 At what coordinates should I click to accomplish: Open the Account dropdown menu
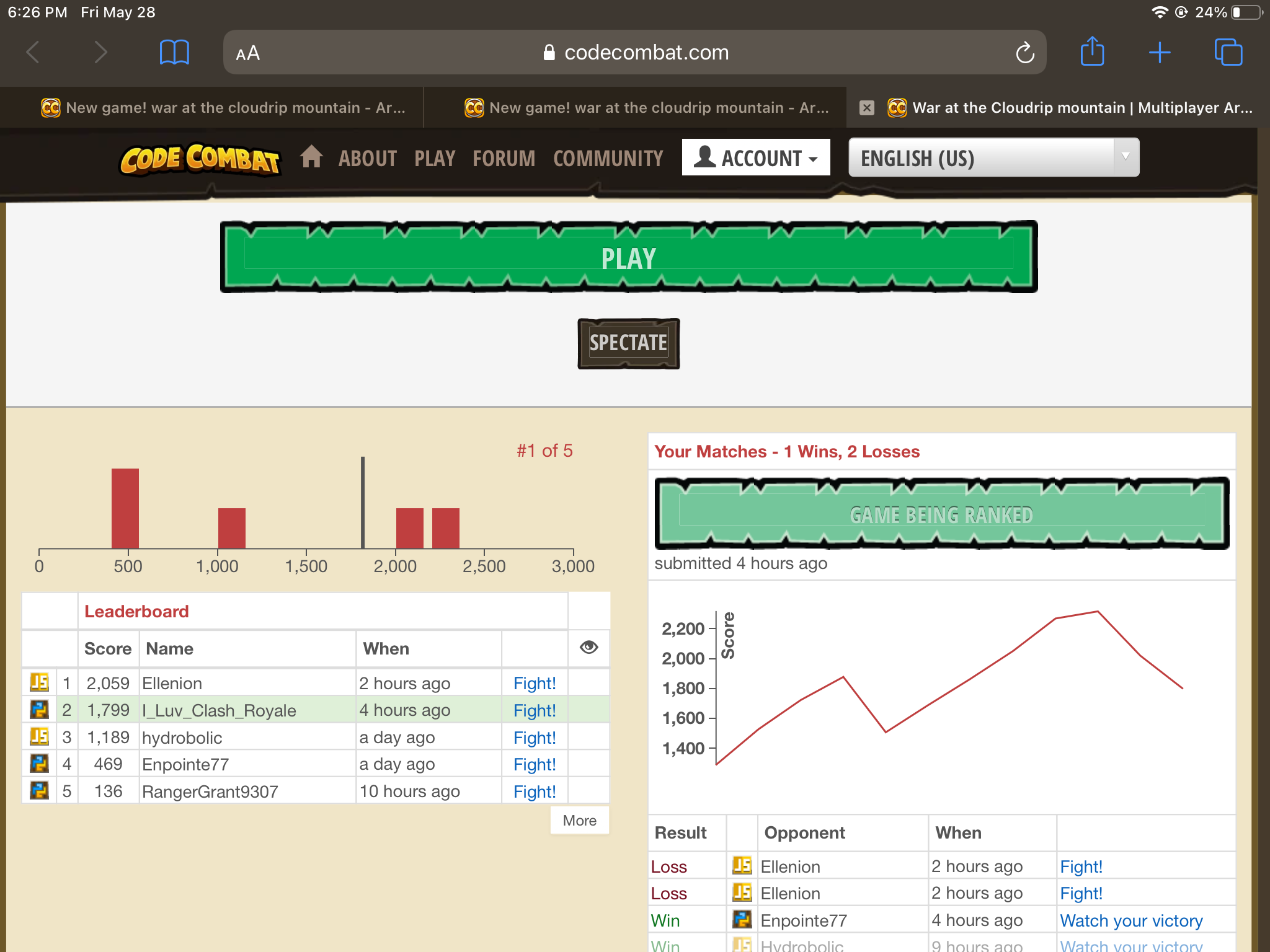point(755,158)
